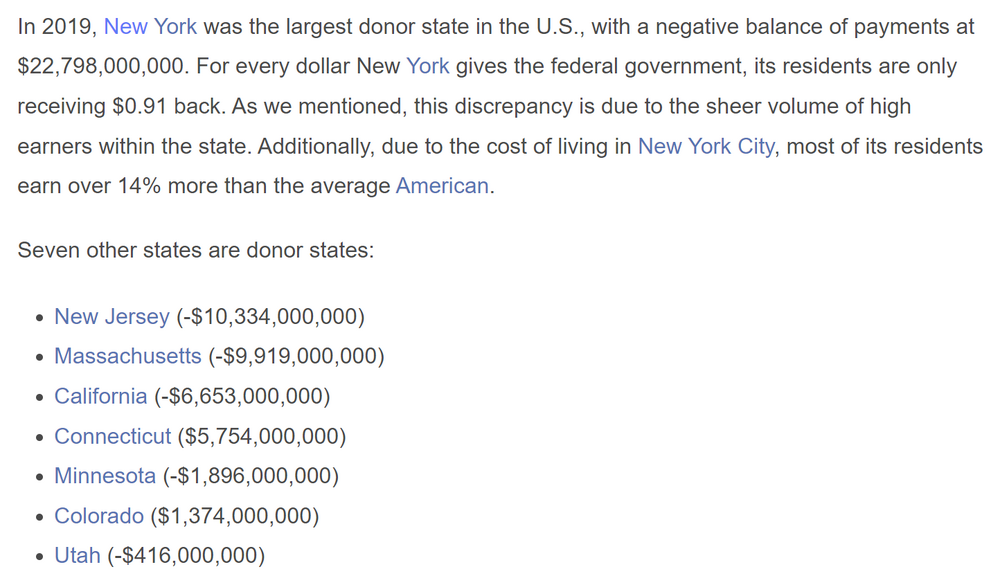Click the $5,754,000,000 amount beside Connecticut
Viewport: 1000px width, 585px height.
click(261, 437)
